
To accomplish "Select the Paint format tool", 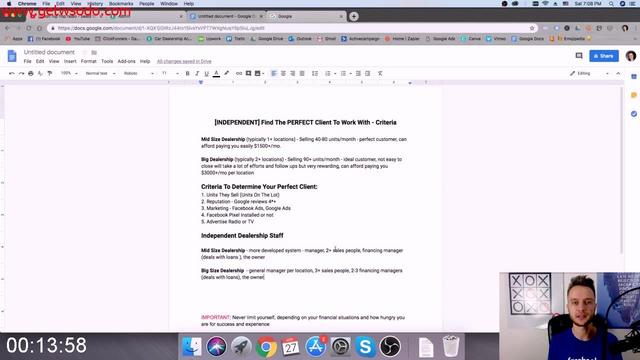I will (50, 73).
